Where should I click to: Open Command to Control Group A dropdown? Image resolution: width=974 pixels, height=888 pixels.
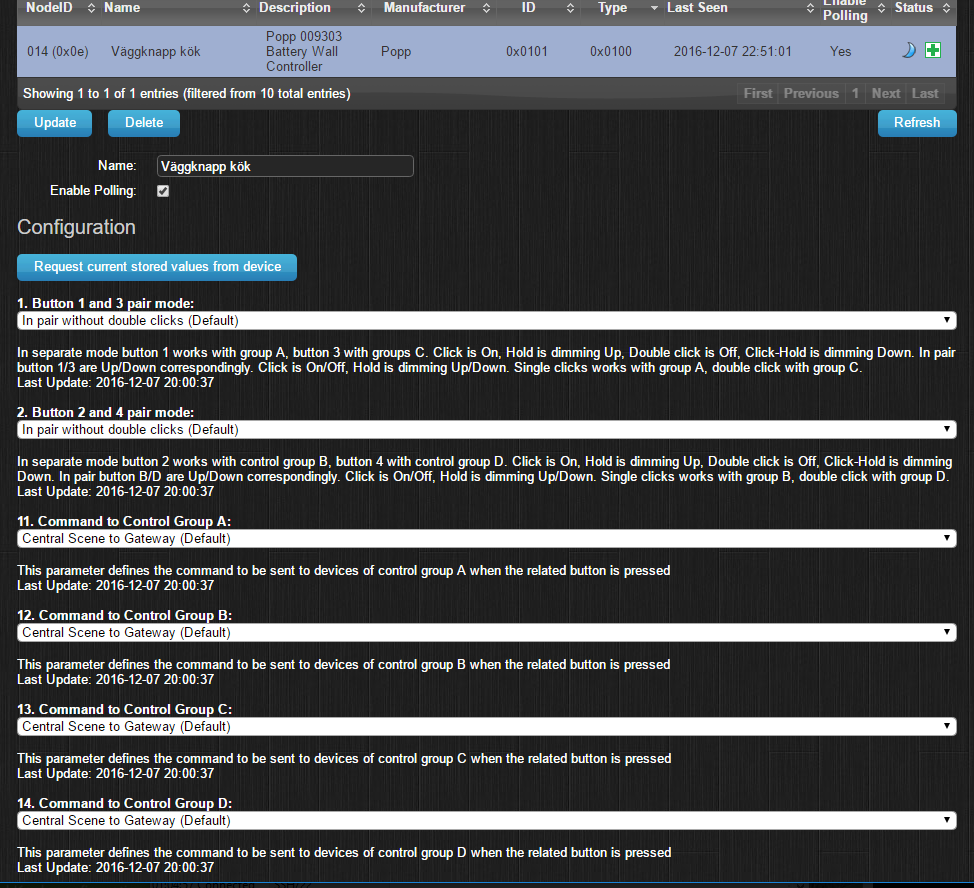point(486,538)
